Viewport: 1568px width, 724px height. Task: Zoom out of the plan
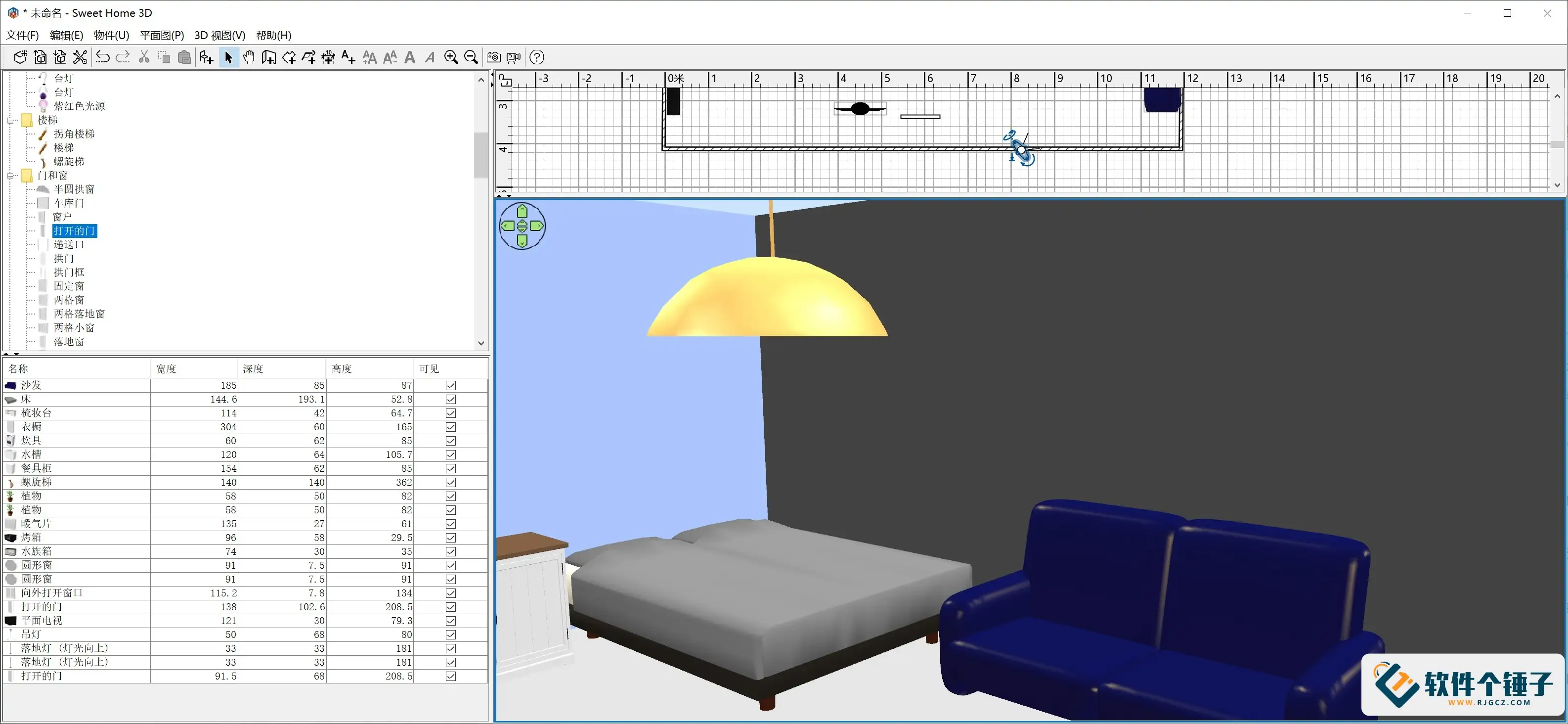471,57
